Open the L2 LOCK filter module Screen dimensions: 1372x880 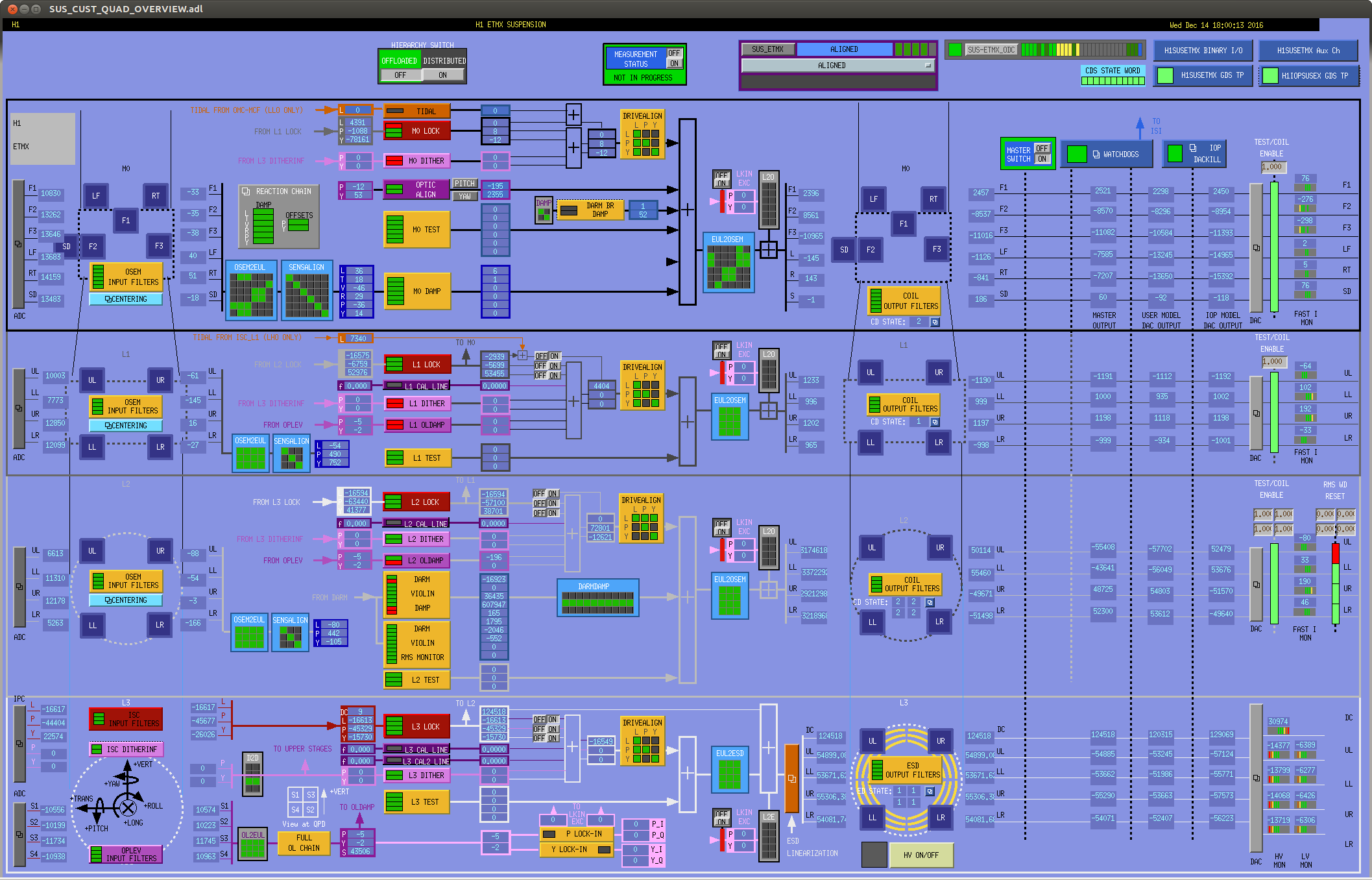pyautogui.click(x=416, y=502)
